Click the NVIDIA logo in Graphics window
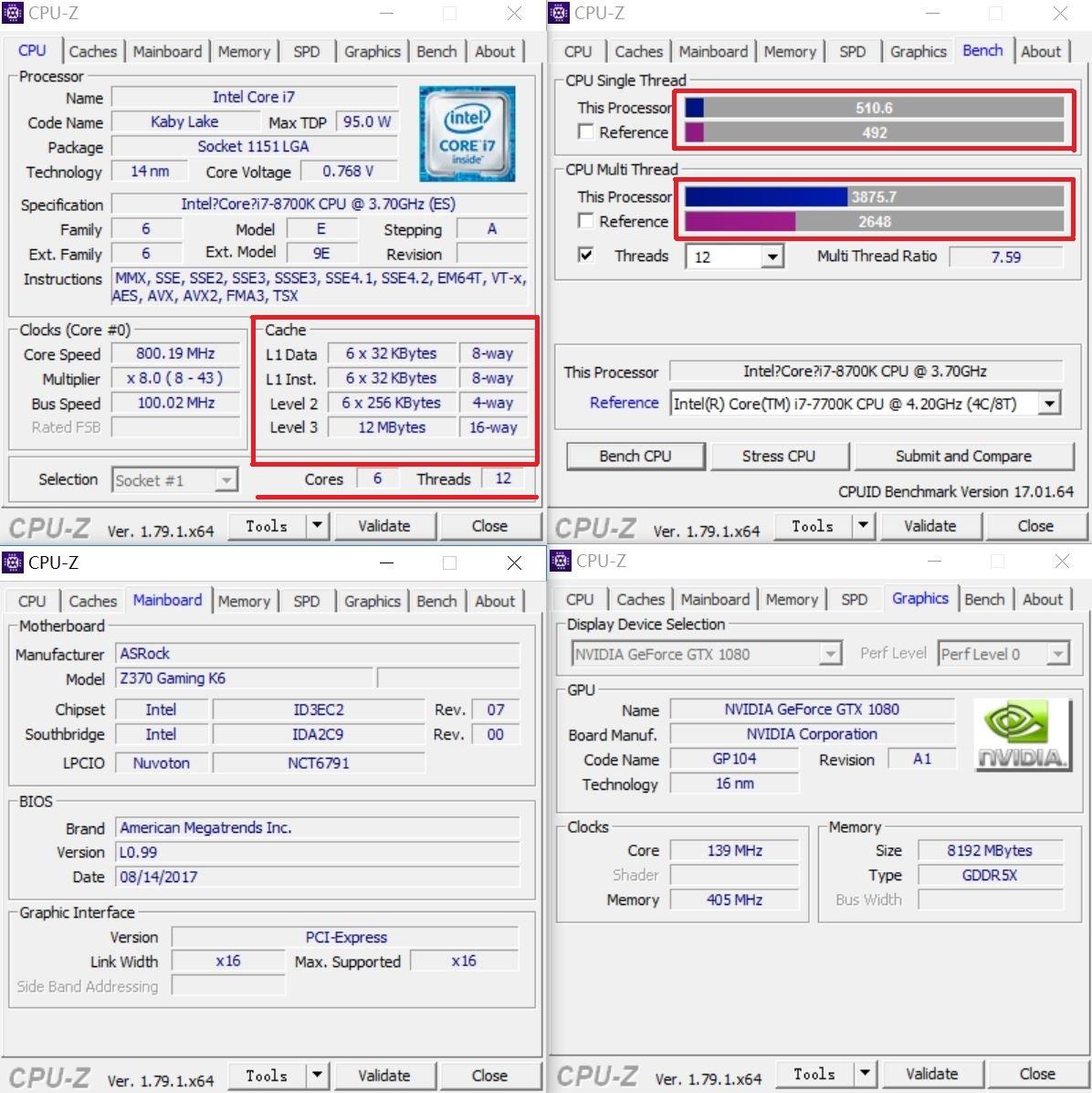1092x1093 pixels. [1021, 734]
